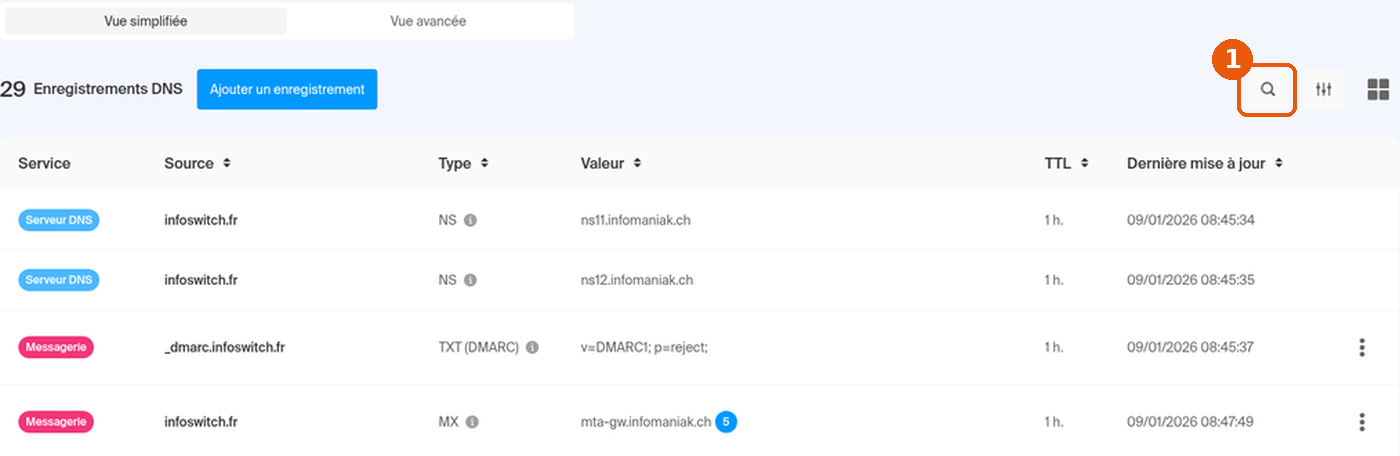Open the filter settings sliders icon

click(x=1324, y=90)
